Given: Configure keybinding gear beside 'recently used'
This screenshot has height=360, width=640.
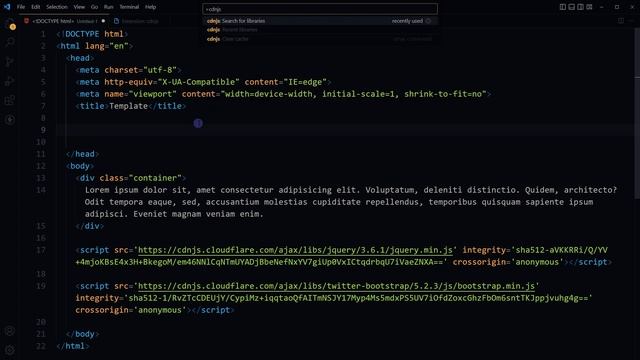Looking at the screenshot, I should [x=428, y=21].
